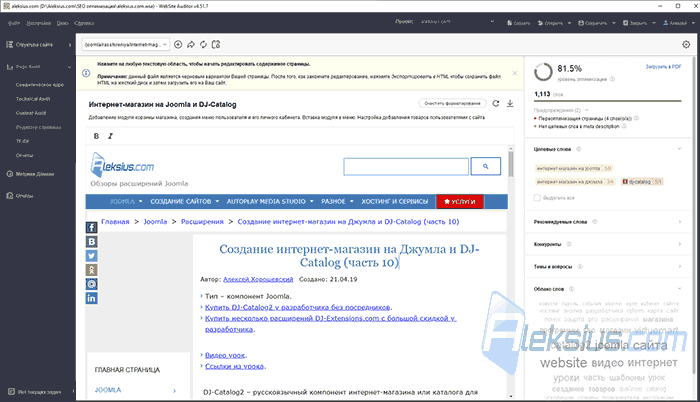Open the Видео урок link
This screenshot has height=402, width=700.
pos(225,355)
